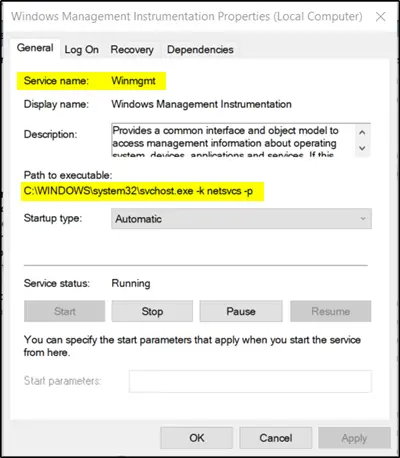Close the properties dialog with the X icon
Screen dimensions: 400x458
(x=380, y=16)
